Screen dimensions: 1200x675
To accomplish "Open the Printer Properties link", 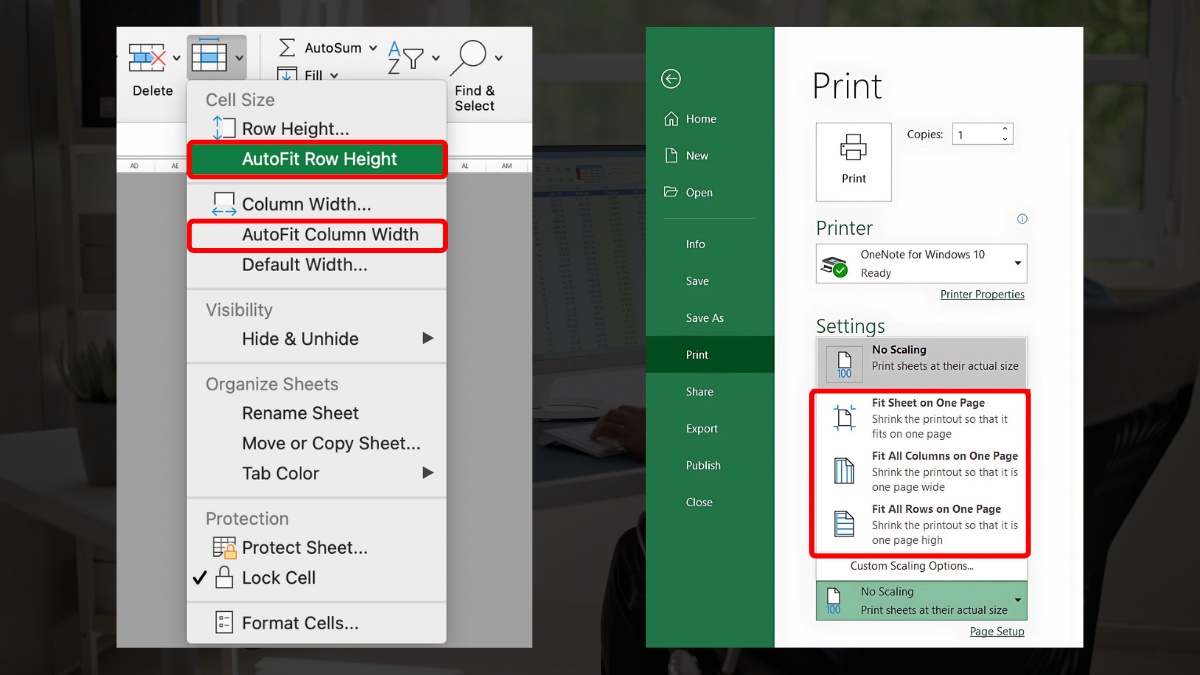I will tap(982, 295).
